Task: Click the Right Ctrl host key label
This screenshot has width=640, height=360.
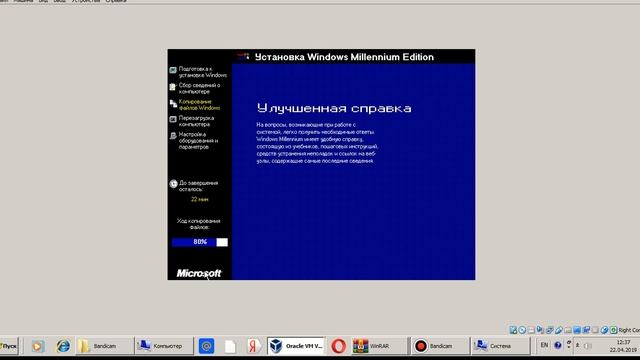Action: tap(629, 330)
